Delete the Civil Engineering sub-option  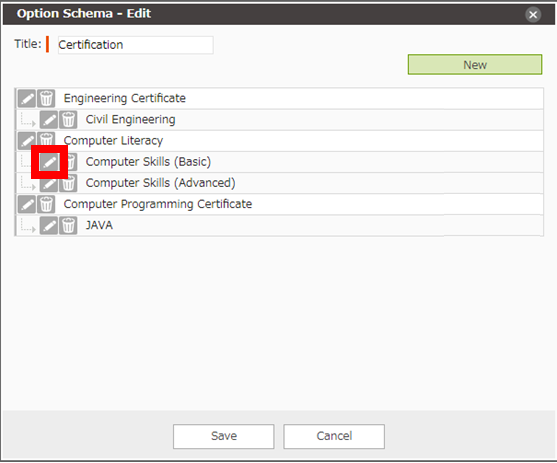(68, 119)
